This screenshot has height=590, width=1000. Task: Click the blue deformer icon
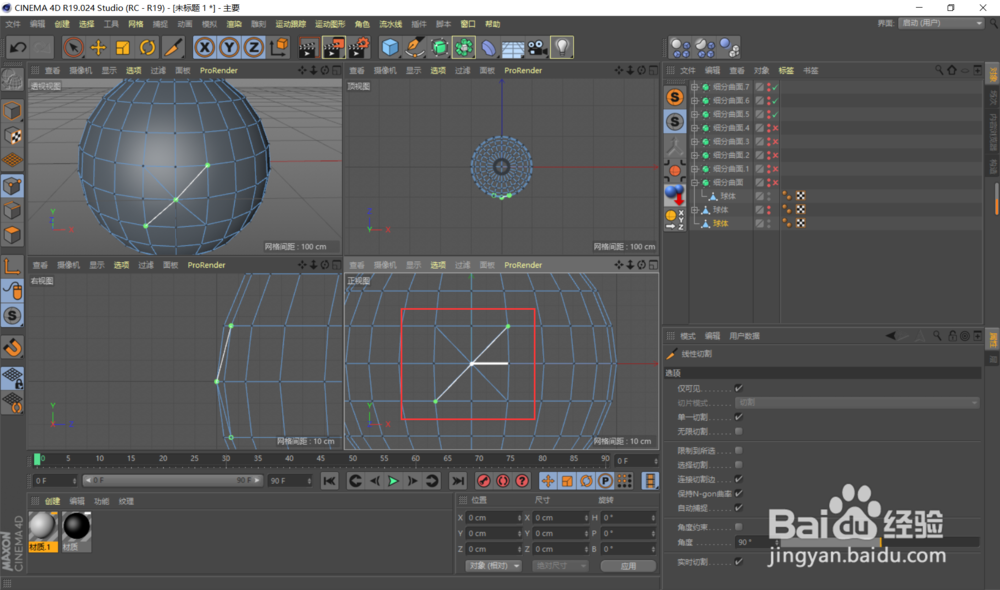tap(489, 47)
